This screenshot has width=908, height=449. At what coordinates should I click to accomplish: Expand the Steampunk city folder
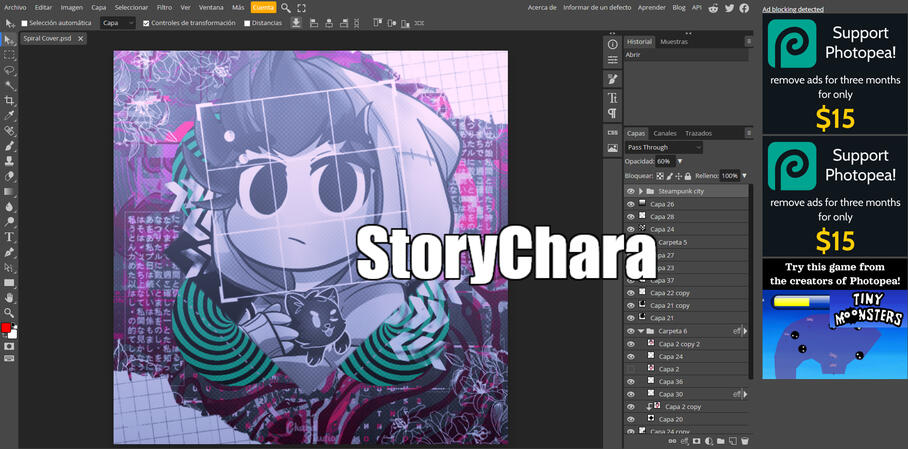click(640, 191)
